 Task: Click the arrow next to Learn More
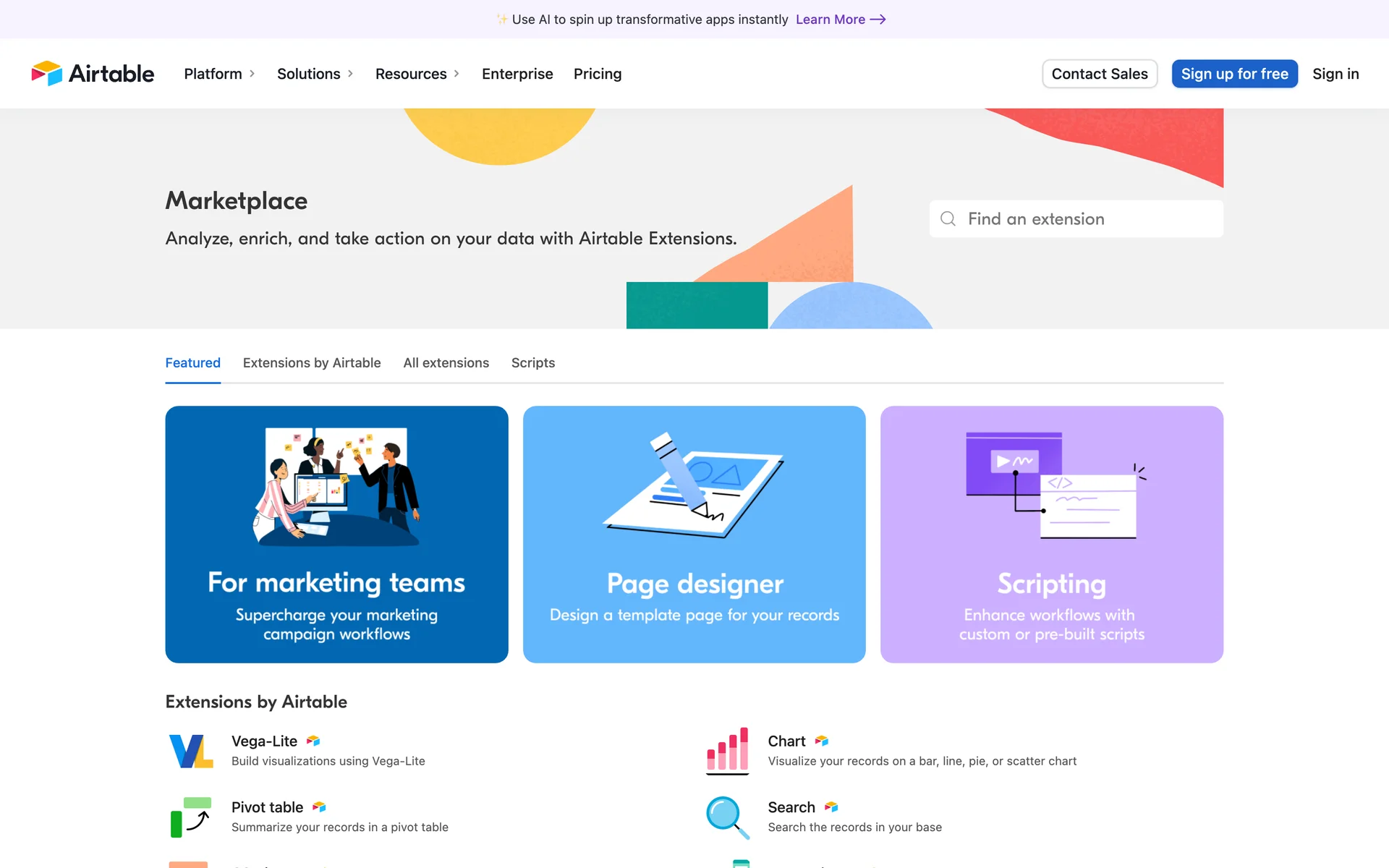pyautogui.click(x=878, y=20)
